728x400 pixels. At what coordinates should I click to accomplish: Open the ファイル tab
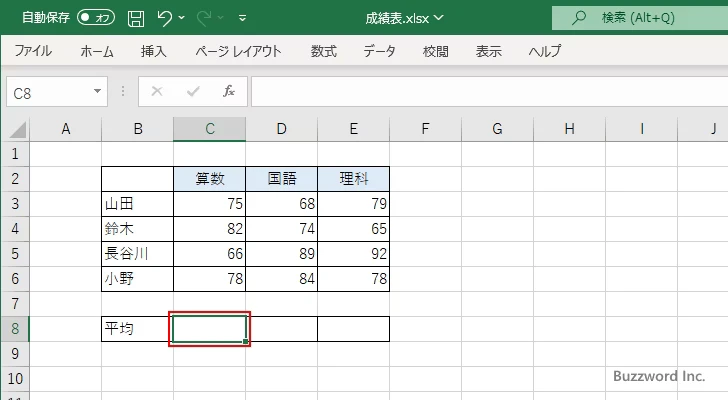pos(33,51)
